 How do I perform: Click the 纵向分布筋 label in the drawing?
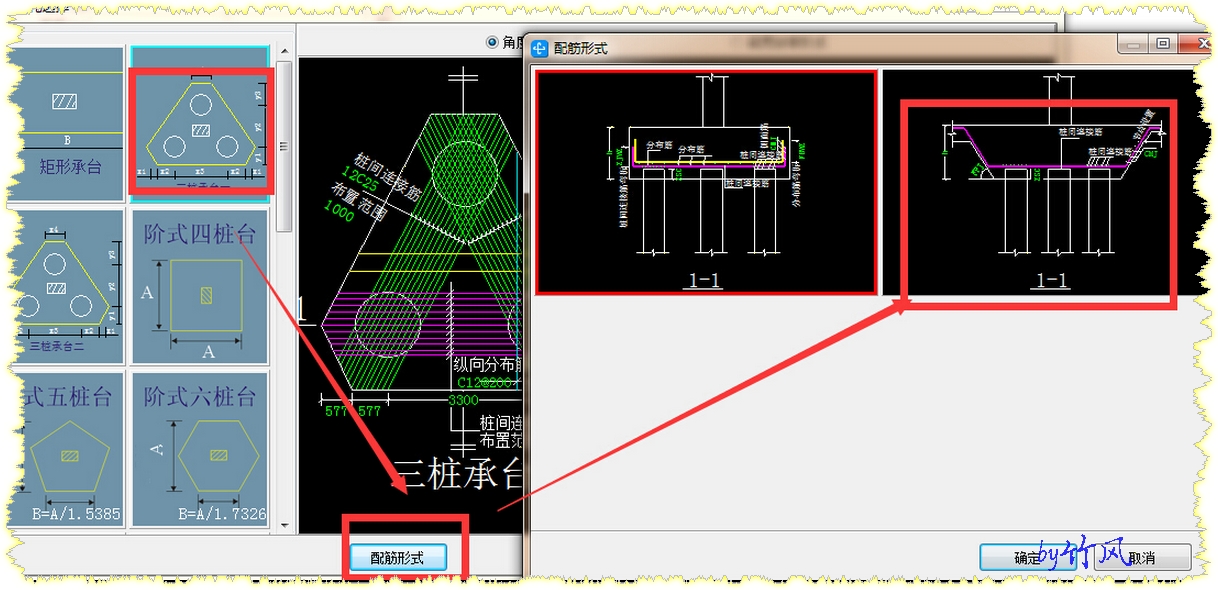pos(489,364)
